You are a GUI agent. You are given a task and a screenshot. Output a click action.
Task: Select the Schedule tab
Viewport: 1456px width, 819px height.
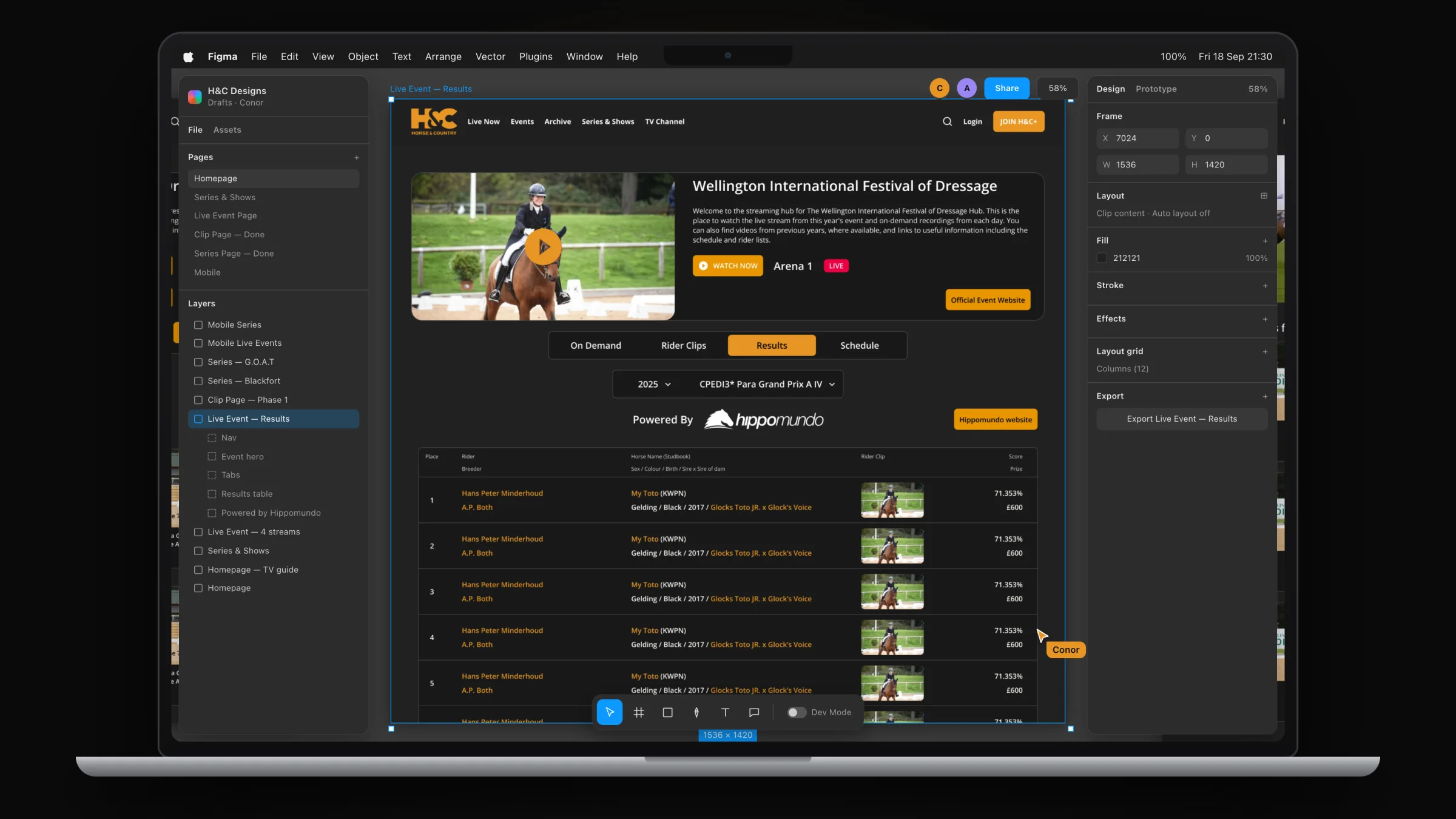[860, 345]
